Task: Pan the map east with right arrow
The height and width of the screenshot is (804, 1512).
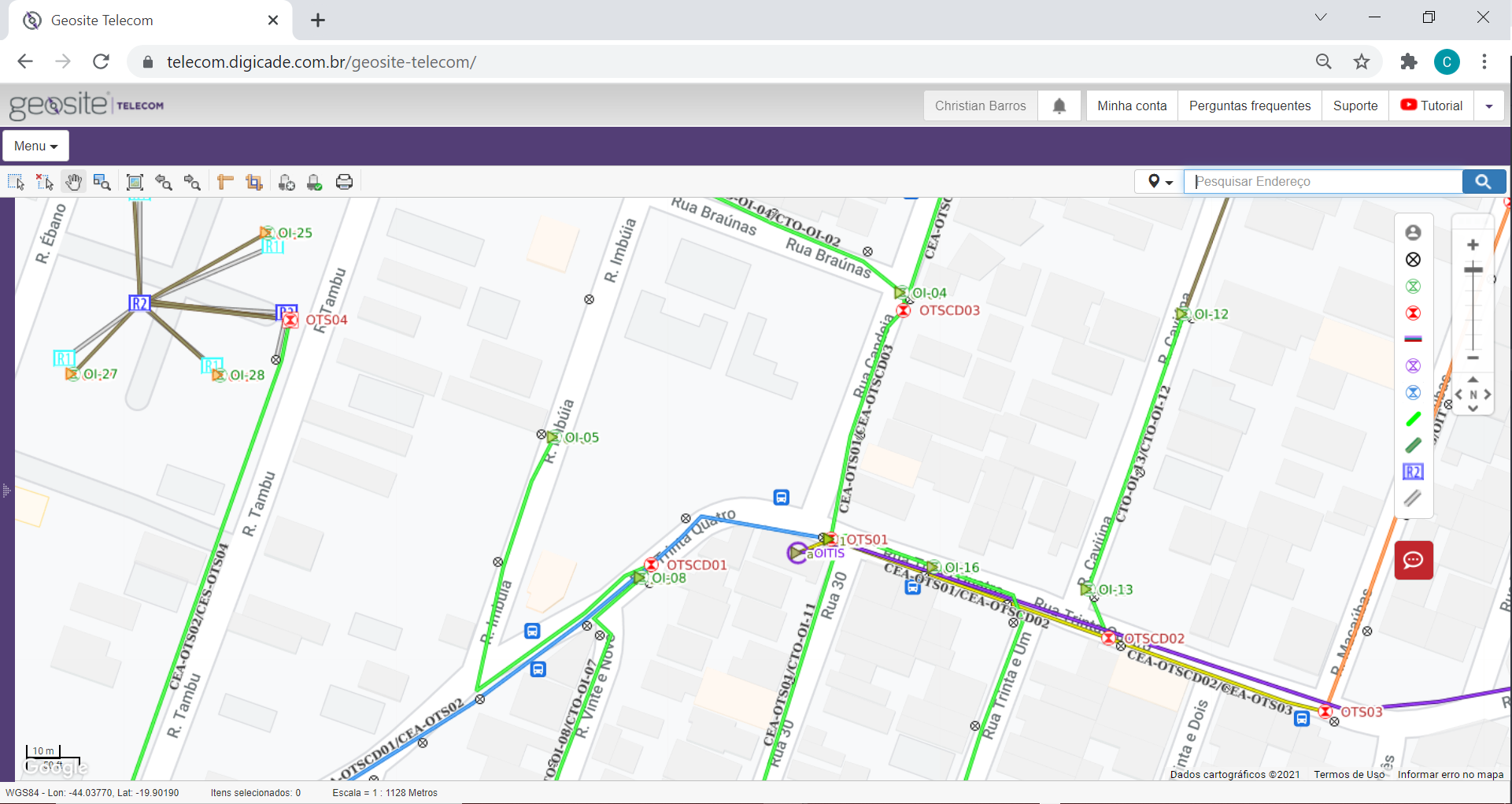Action: (1488, 395)
